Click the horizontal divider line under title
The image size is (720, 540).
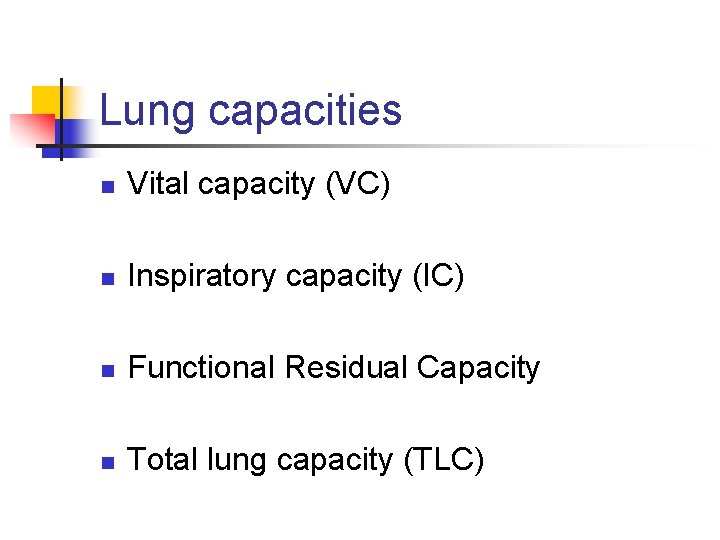click(400, 147)
